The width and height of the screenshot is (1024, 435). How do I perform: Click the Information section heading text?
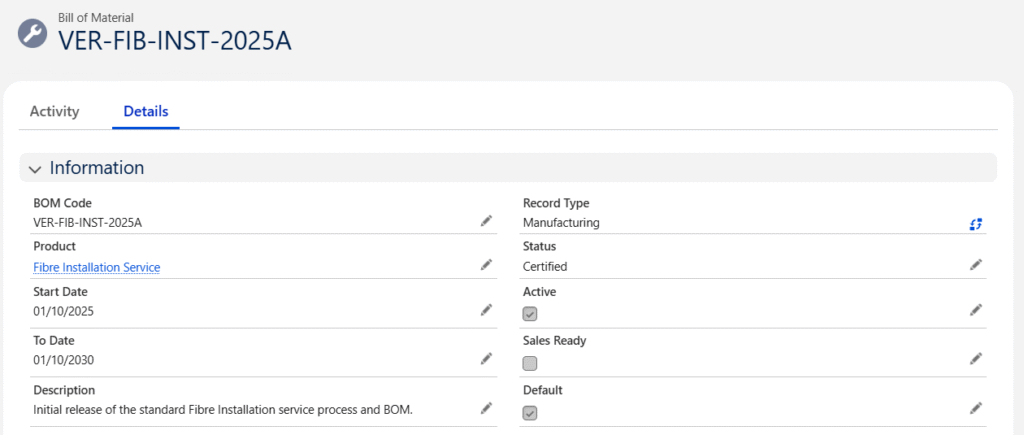(97, 167)
